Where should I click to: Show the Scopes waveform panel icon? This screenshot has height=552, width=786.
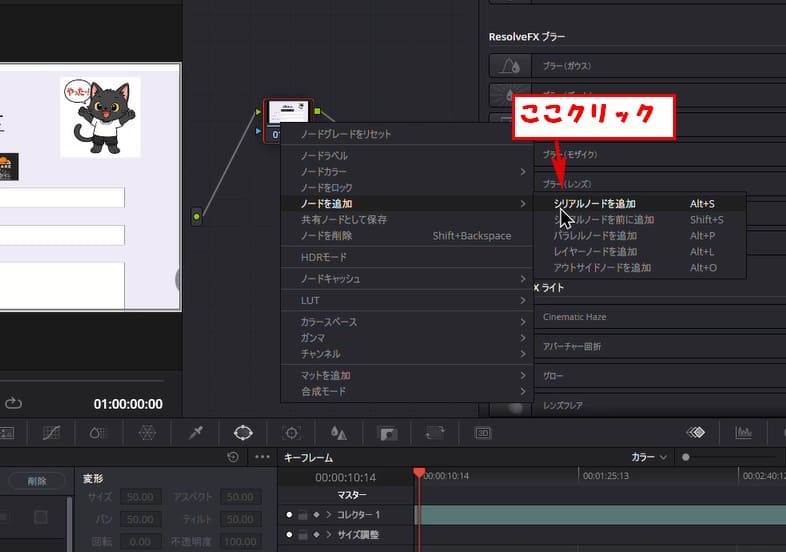[x=743, y=433]
